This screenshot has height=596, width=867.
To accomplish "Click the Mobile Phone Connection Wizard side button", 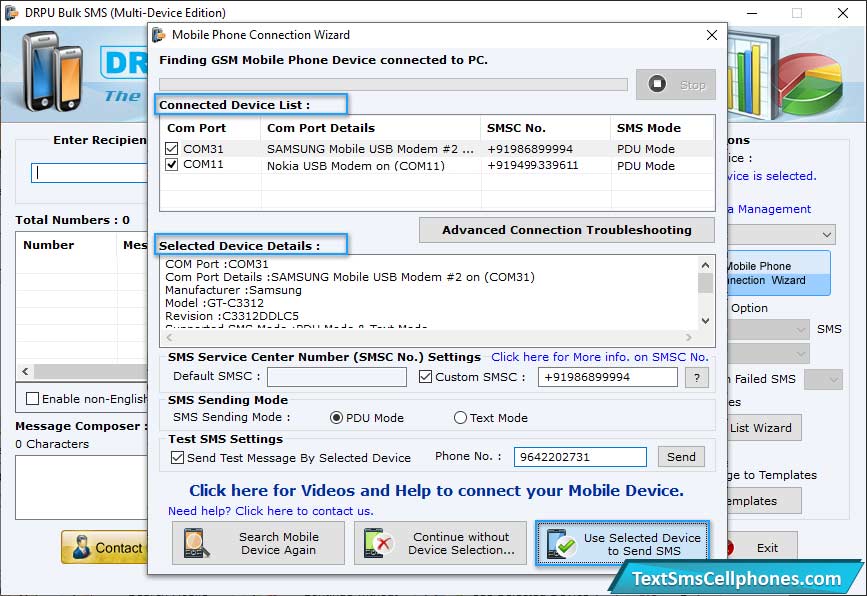I will (778, 273).
